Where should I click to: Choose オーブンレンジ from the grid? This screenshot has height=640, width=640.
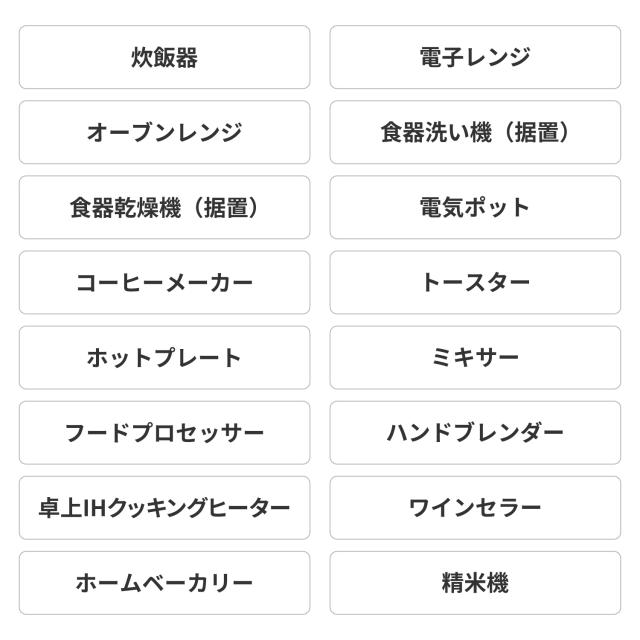tap(164, 132)
